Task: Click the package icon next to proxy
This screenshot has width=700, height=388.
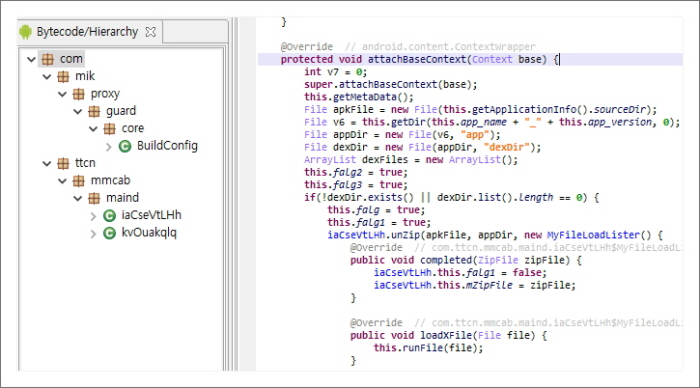Action: [79, 94]
